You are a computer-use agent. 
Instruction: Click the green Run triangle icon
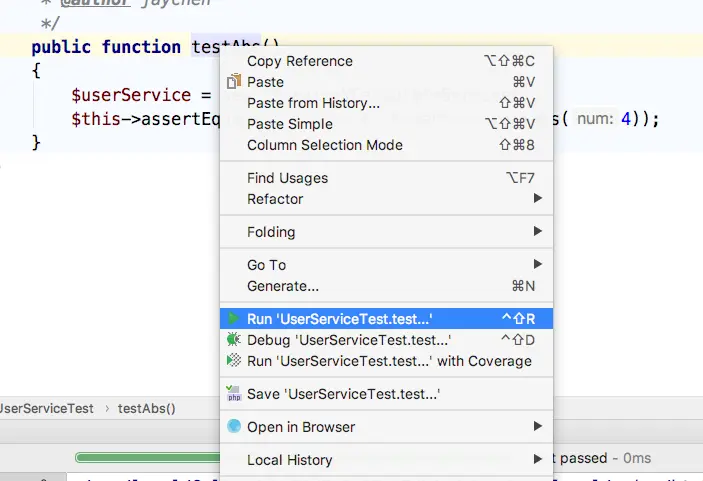click(233, 319)
